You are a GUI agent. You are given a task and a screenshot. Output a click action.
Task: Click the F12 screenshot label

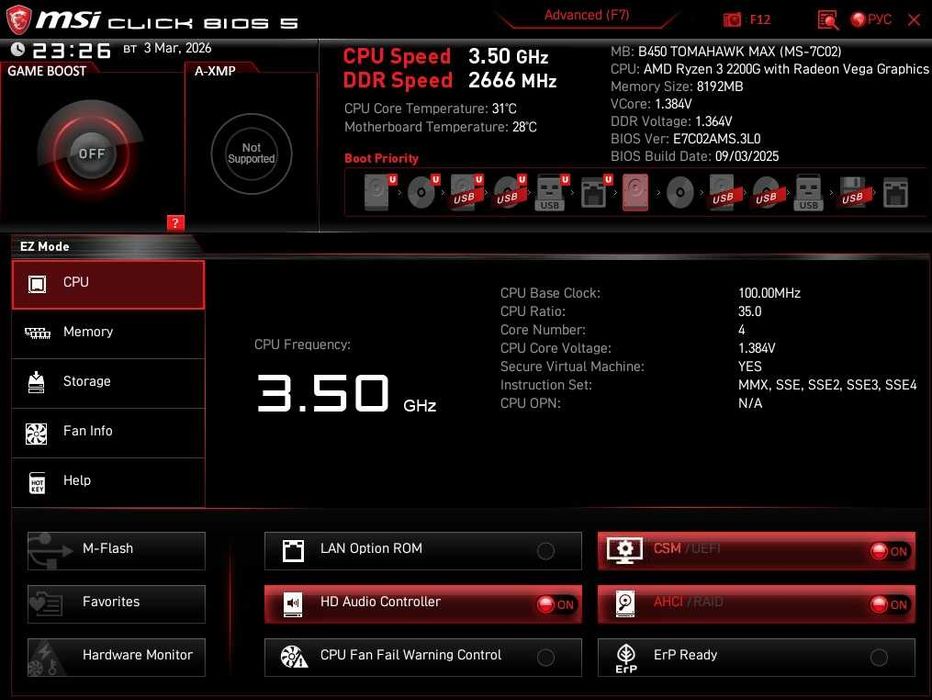(760, 20)
